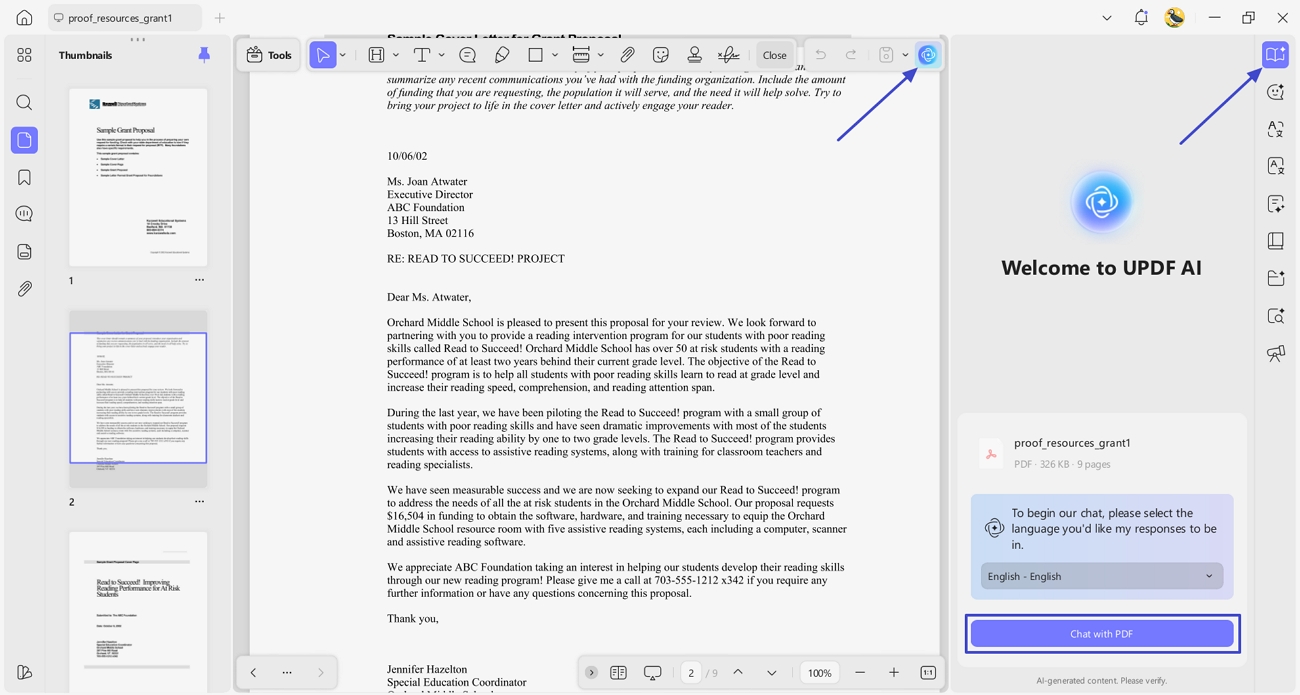Image resolution: width=1300 pixels, height=695 pixels.
Task: Open highlight tool dropdown arrow
Action: (x=396, y=55)
